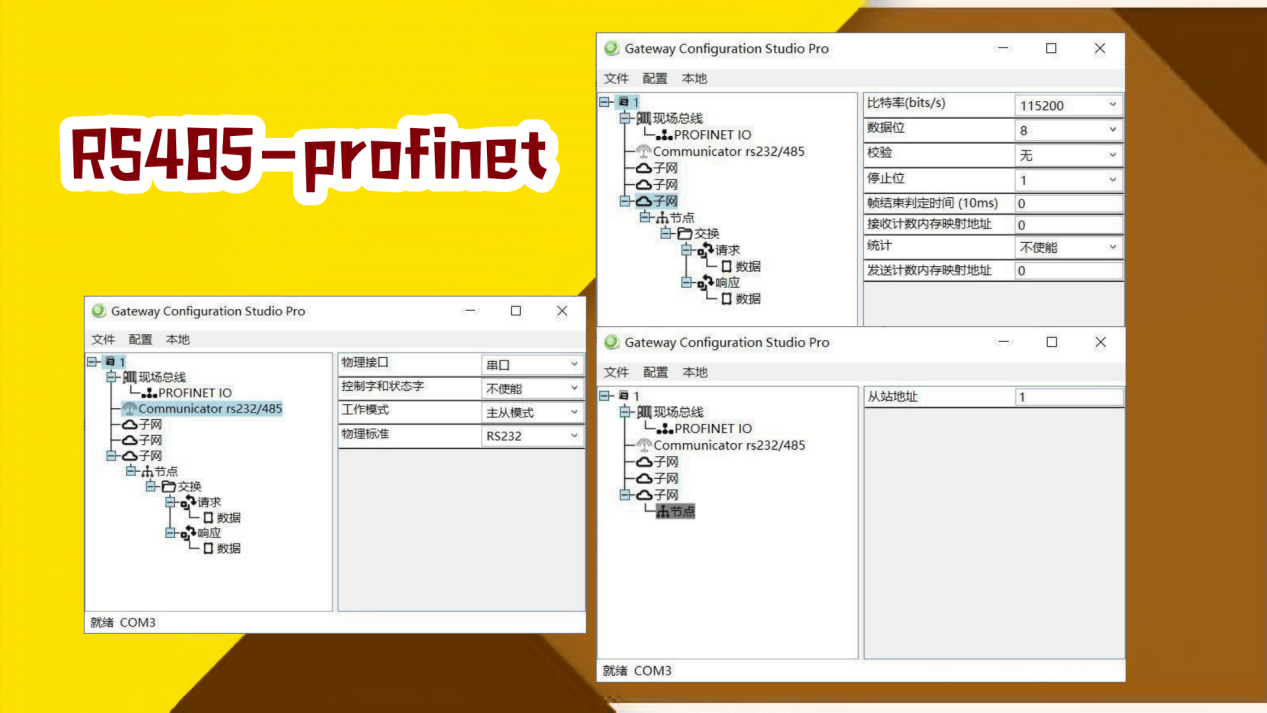Open the 停止位 dropdown
This screenshot has width=1267, height=713.
pos(1069,180)
